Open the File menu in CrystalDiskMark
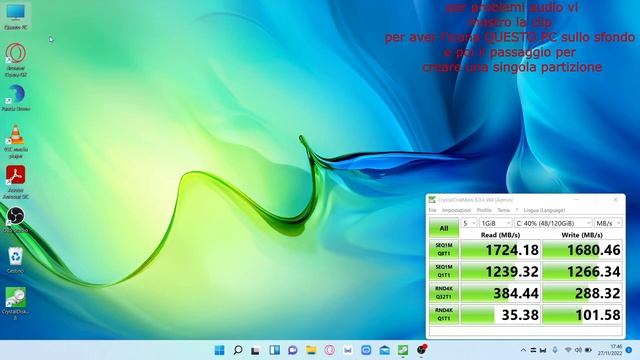This screenshot has width=640, height=360. pyautogui.click(x=432, y=210)
